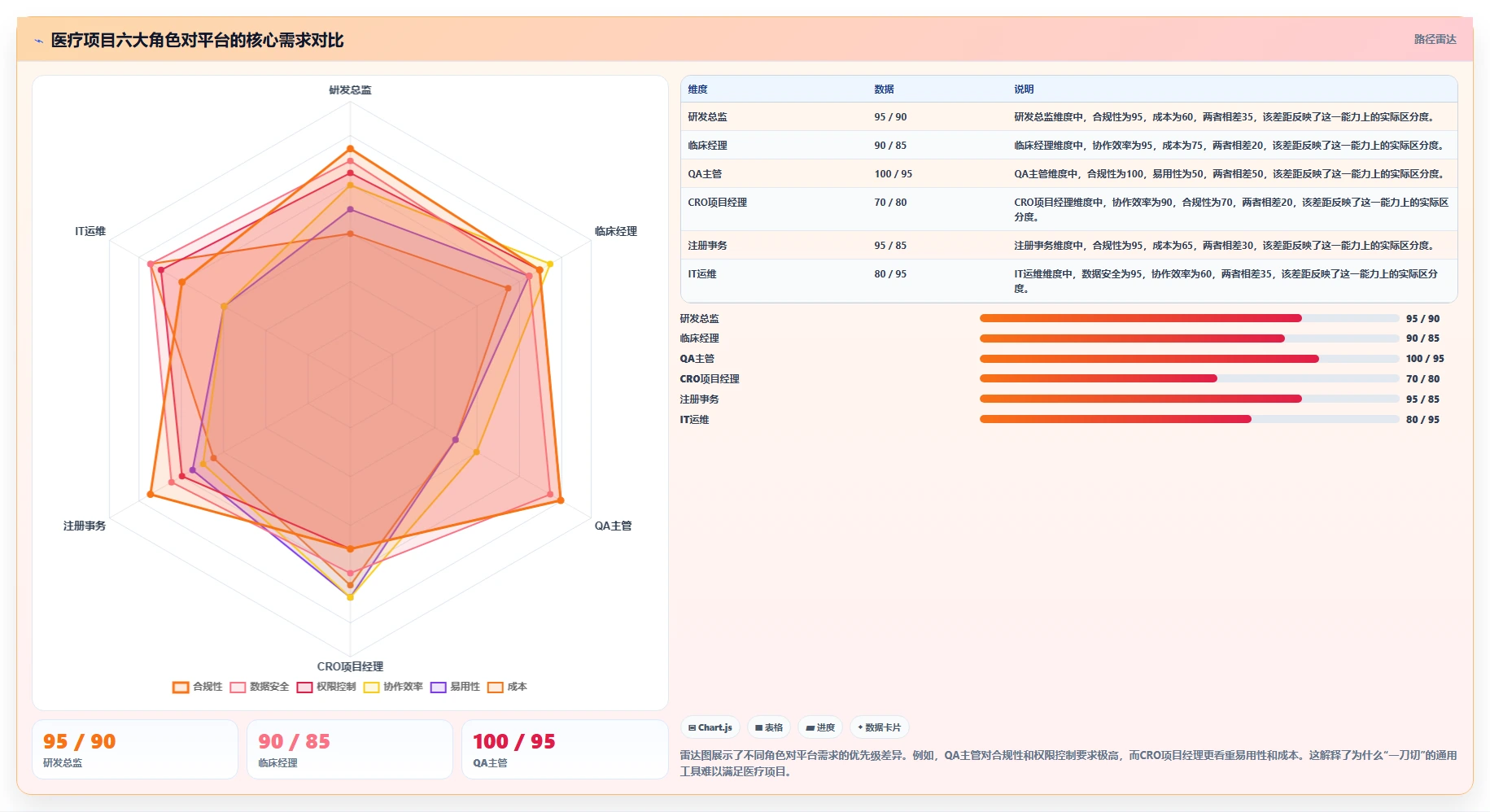Click the radar chart summary paragraph

[1068, 763]
